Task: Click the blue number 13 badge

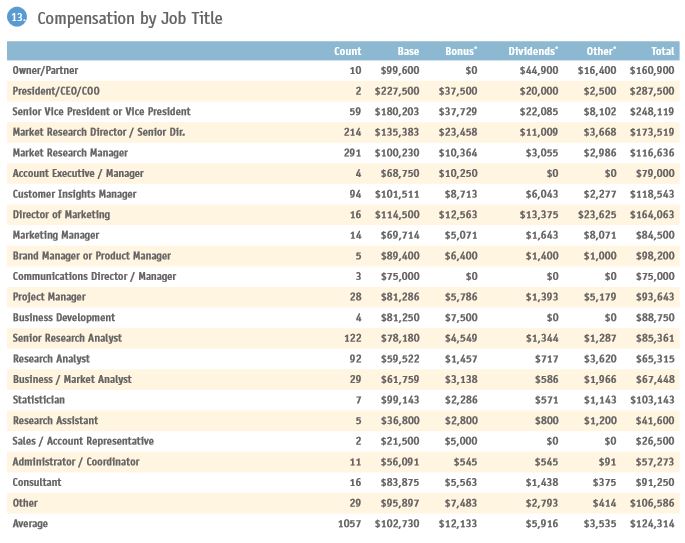Action: coord(19,18)
